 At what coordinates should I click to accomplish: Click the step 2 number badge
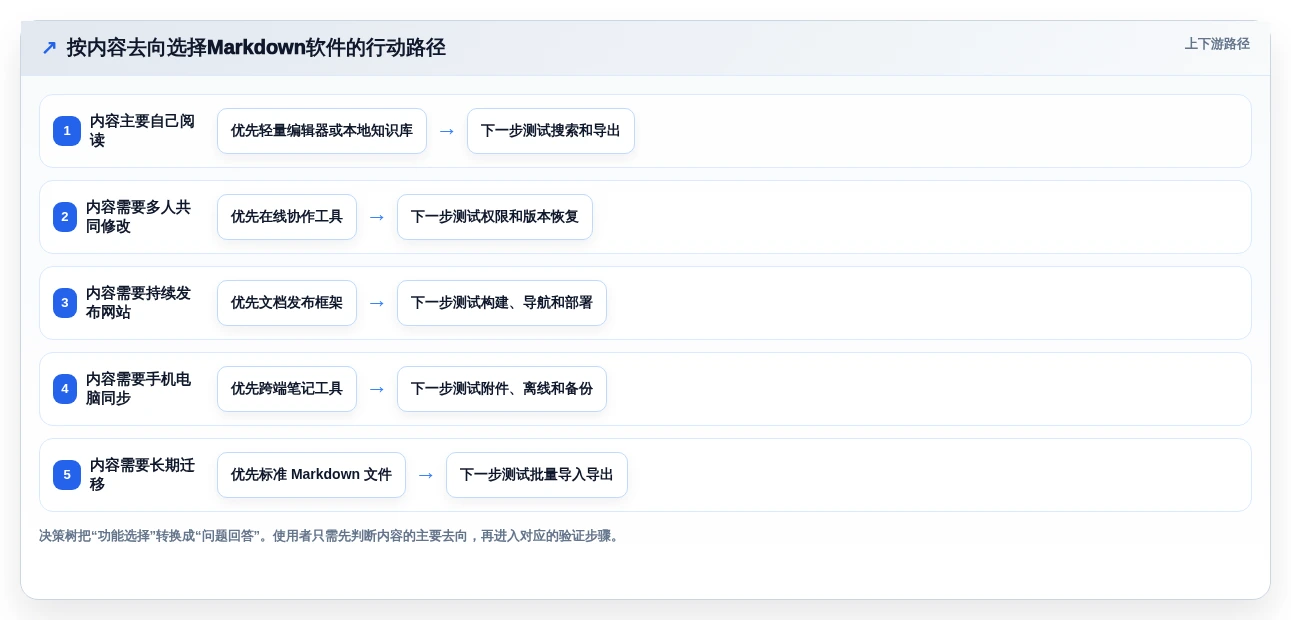click(x=65, y=217)
